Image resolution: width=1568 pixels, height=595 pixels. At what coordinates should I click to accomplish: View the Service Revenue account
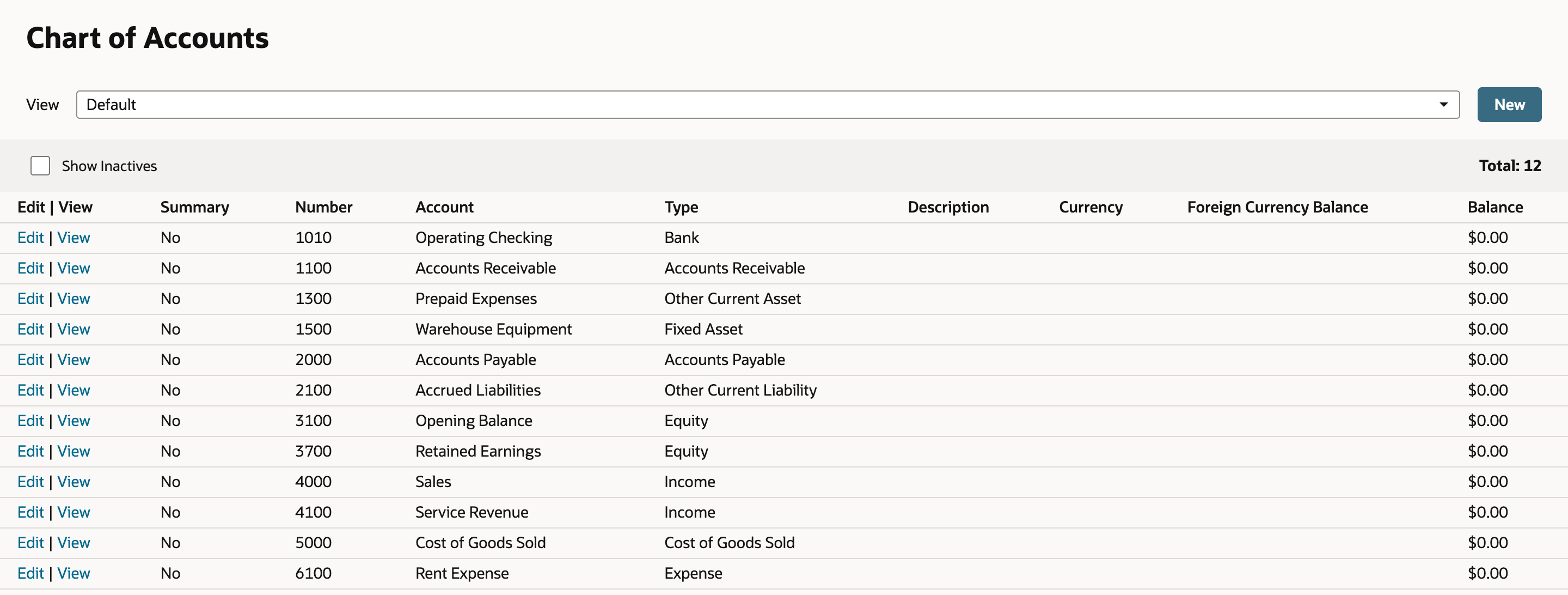[73, 512]
